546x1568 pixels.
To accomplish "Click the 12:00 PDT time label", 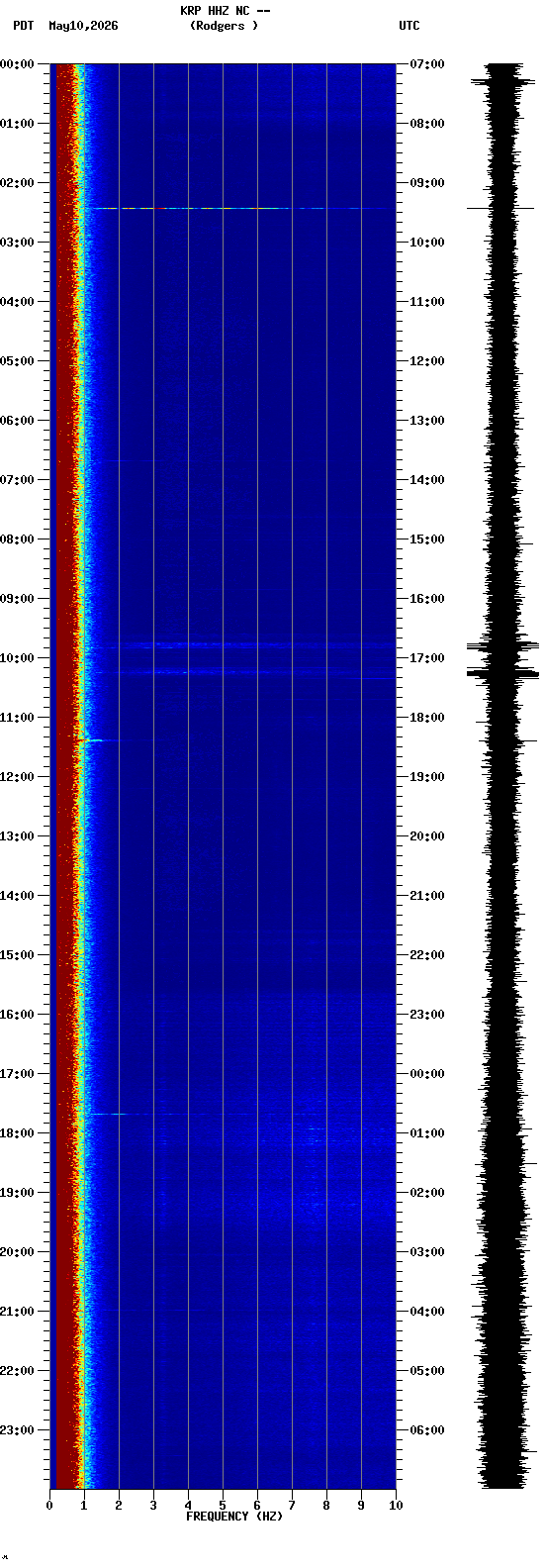I will [17, 777].
